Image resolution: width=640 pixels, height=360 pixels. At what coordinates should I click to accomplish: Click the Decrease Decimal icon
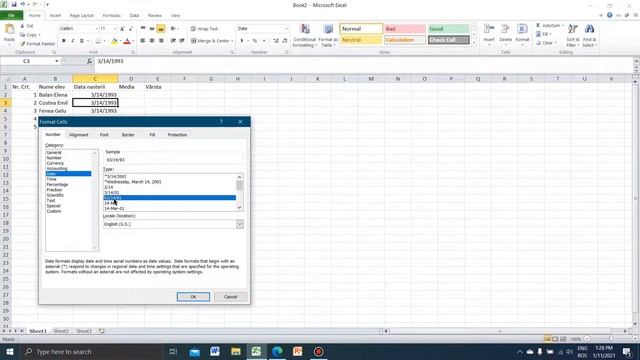click(284, 41)
